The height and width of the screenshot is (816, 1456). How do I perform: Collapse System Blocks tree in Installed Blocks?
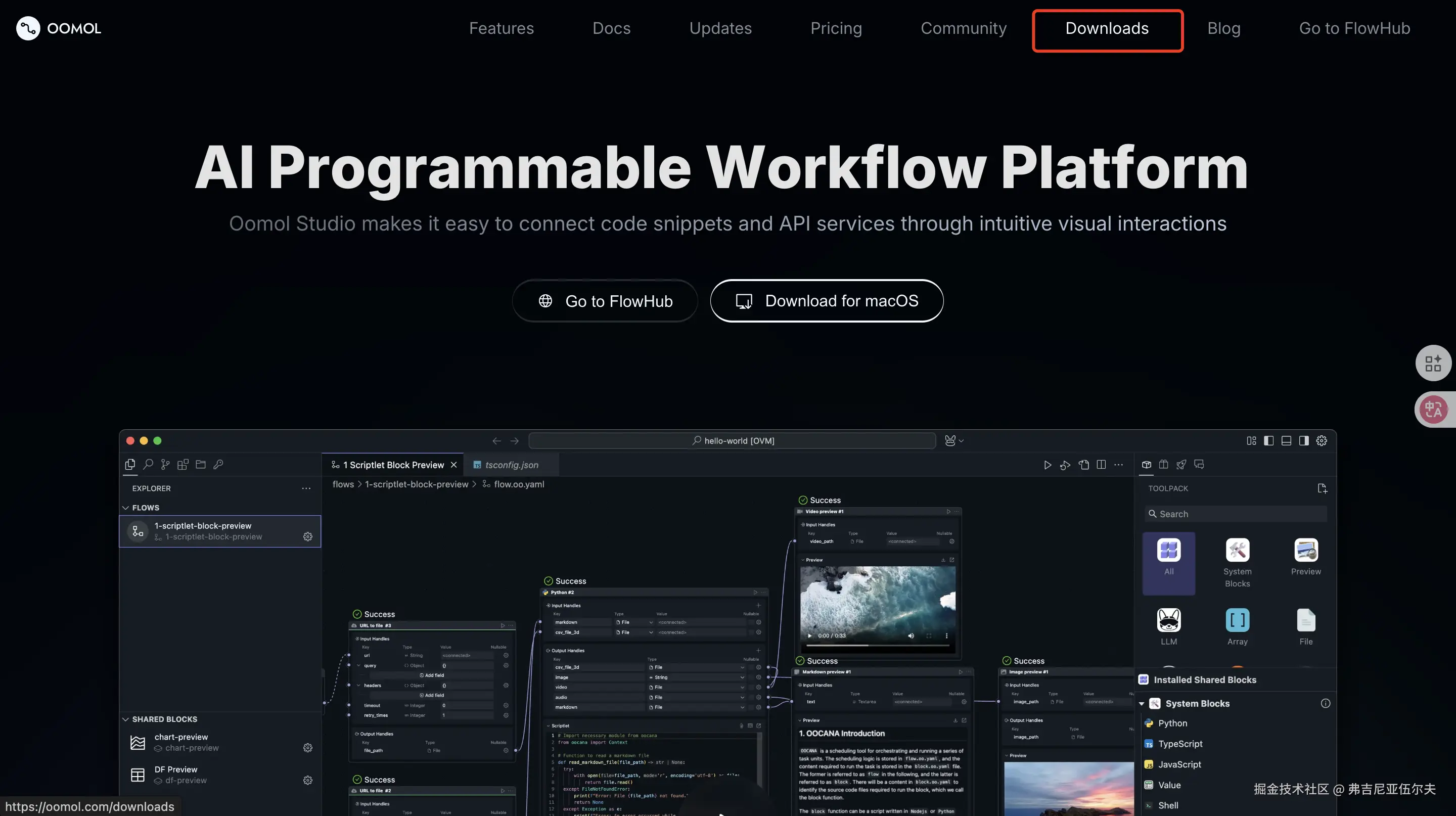1142,704
